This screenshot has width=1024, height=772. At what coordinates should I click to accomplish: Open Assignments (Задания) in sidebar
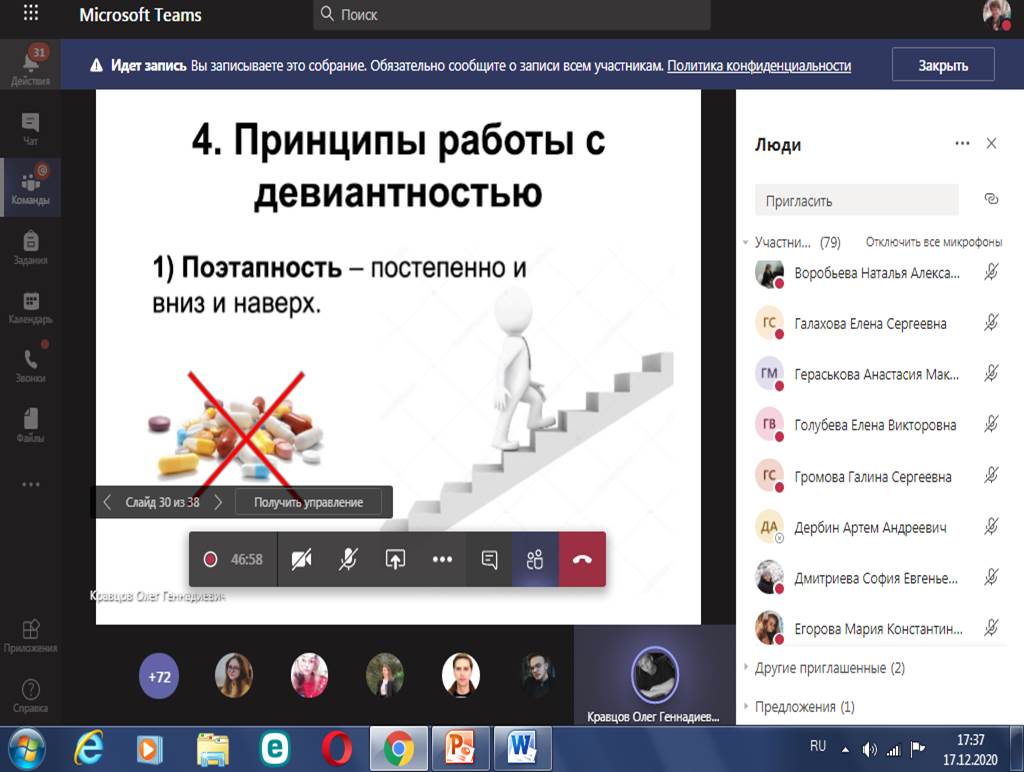(30, 247)
